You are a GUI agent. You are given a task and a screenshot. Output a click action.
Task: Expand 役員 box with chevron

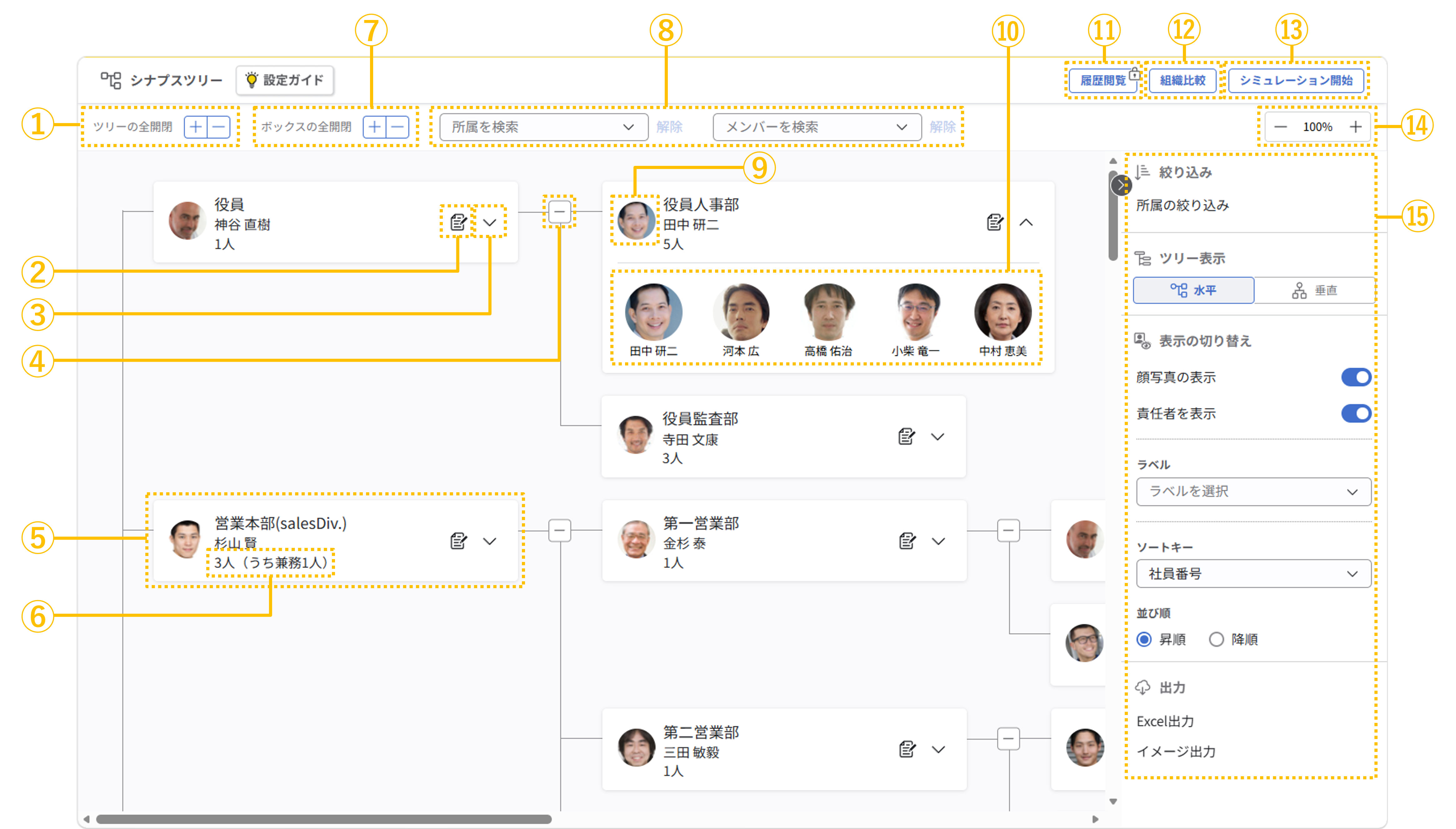(490, 223)
